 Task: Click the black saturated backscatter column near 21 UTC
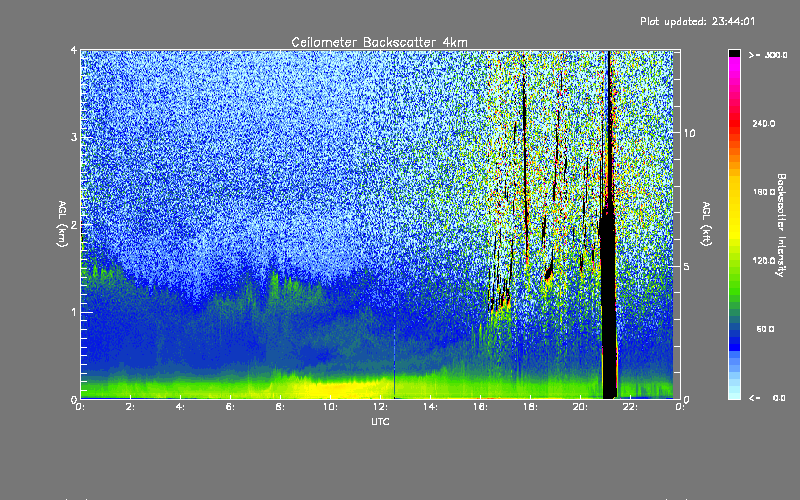click(609, 306)
